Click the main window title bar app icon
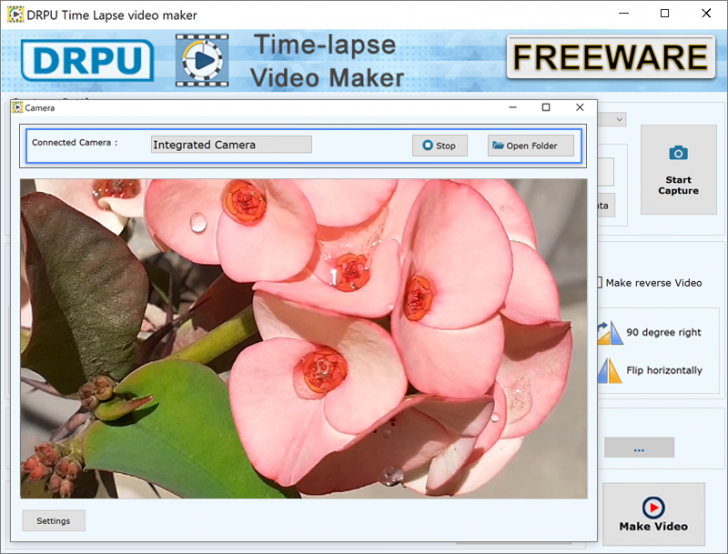 click(15, 14)
